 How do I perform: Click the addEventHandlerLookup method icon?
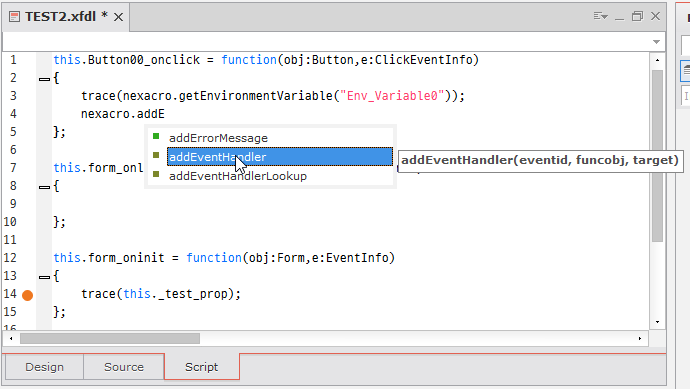(156, 174)
